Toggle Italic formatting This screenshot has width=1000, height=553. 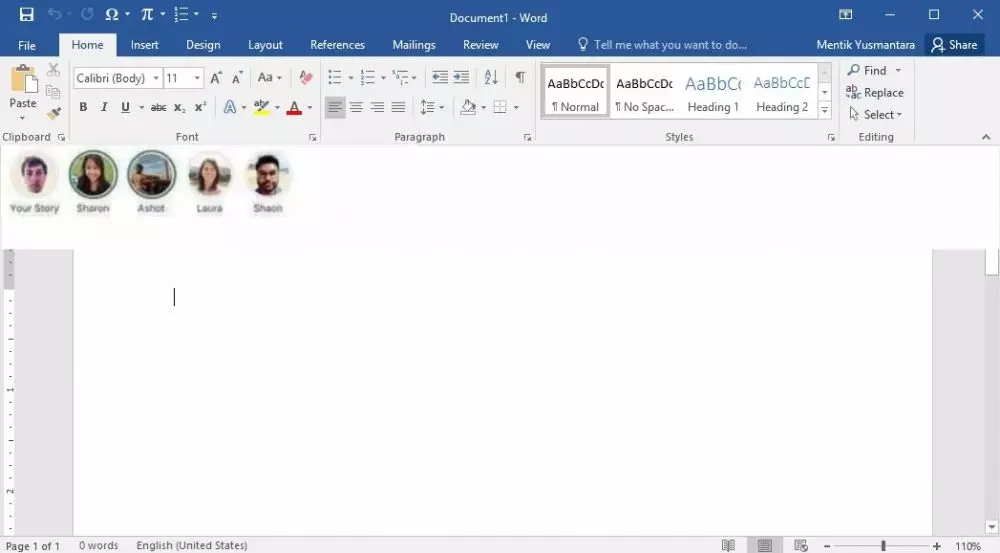click(104, 107)
